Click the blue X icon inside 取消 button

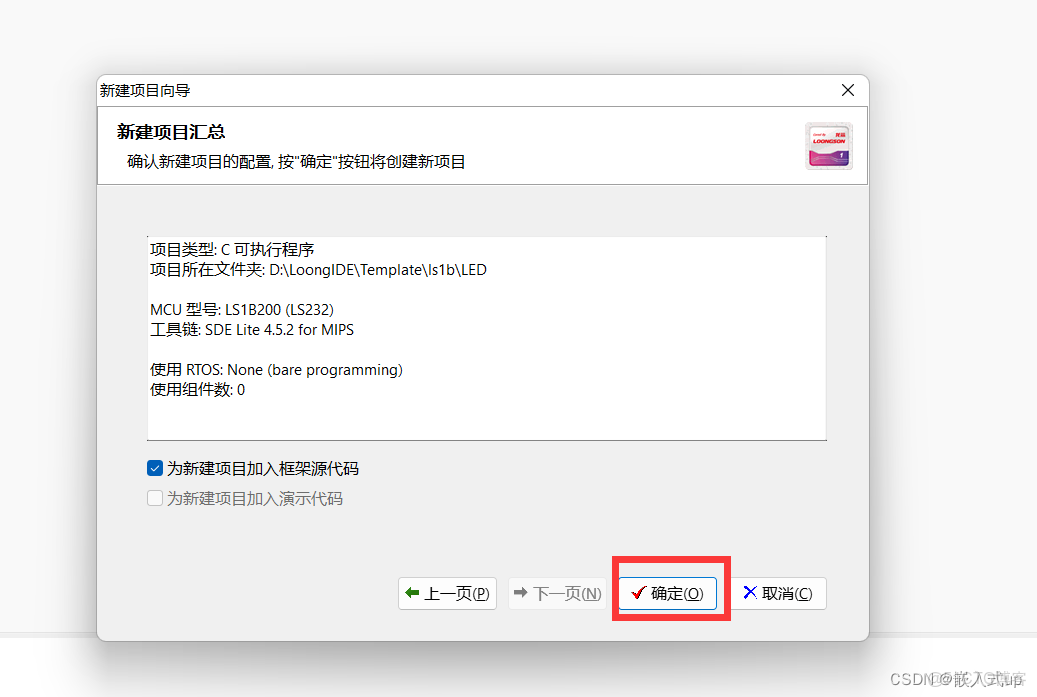click(x=750, y=593)
